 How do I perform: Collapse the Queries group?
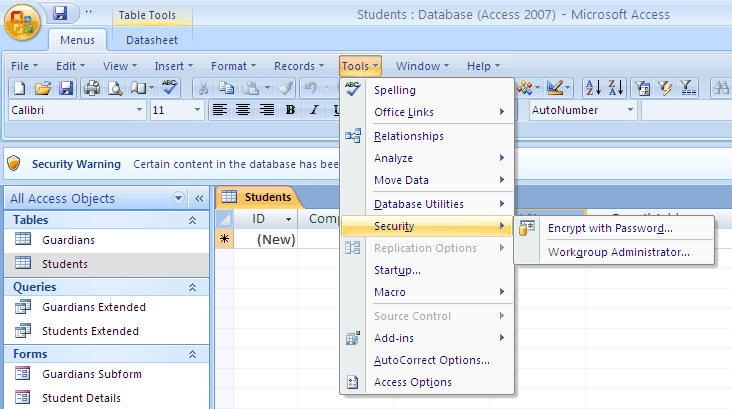coord(192,287)
